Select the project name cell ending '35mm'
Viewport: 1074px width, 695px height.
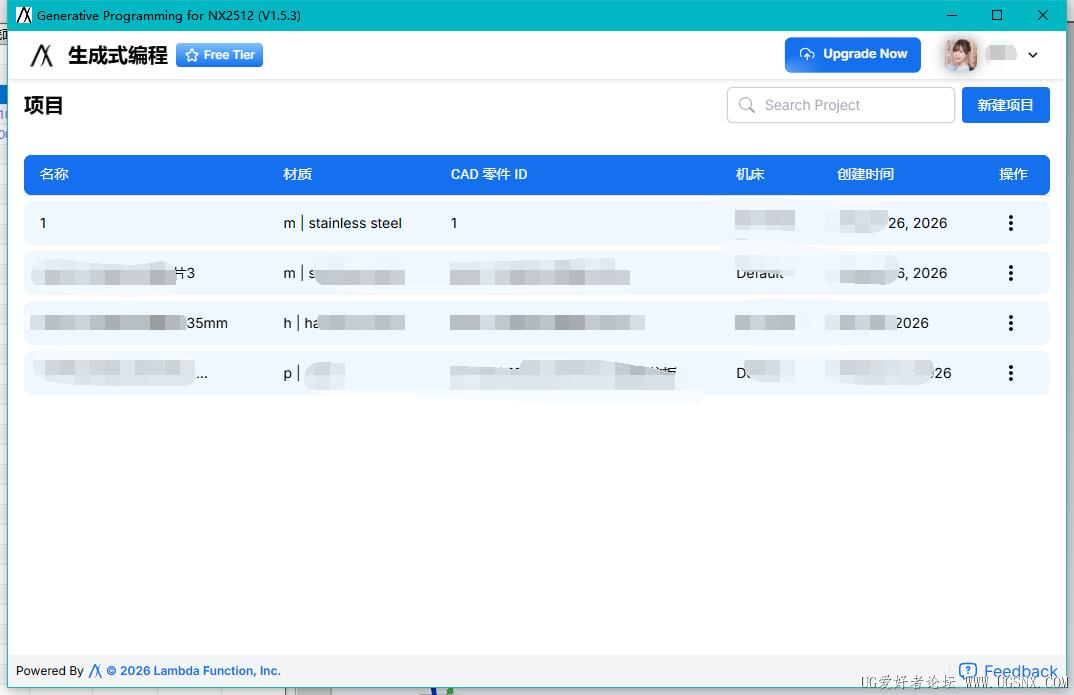[x=129, y=323]
